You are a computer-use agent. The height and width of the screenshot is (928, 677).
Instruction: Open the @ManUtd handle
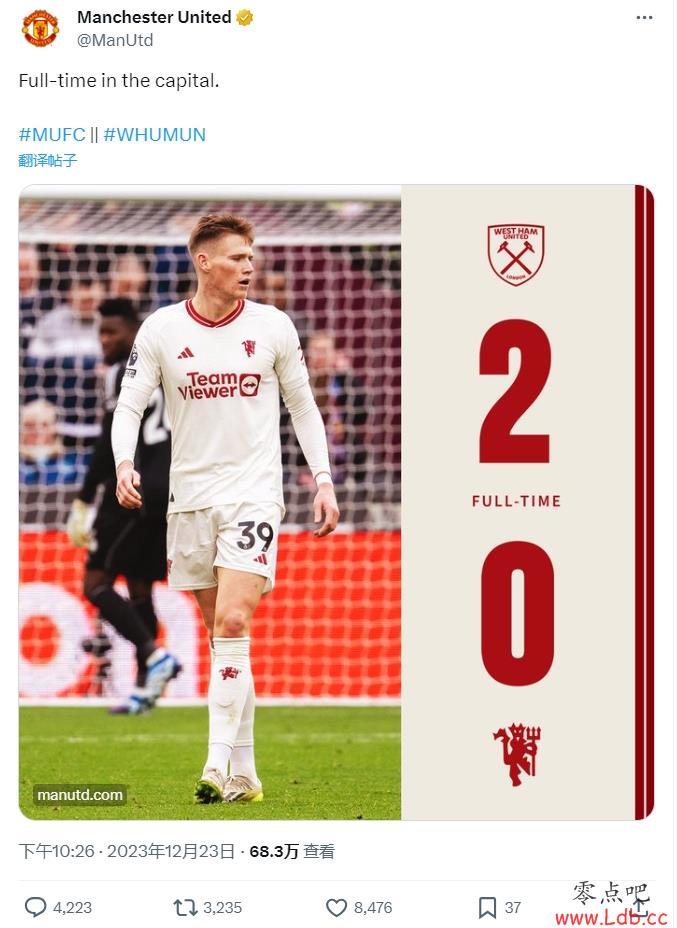click(x=115, y=40)
